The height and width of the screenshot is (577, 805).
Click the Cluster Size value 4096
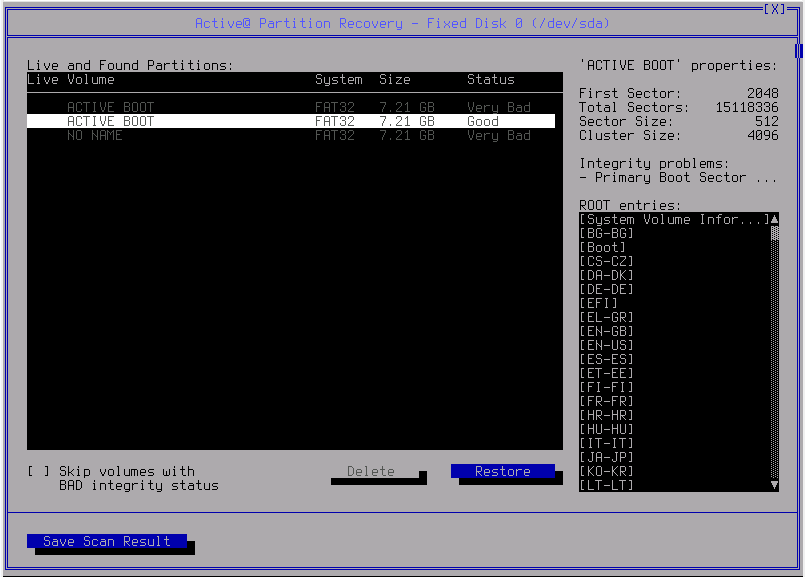(x=763, y=136)
